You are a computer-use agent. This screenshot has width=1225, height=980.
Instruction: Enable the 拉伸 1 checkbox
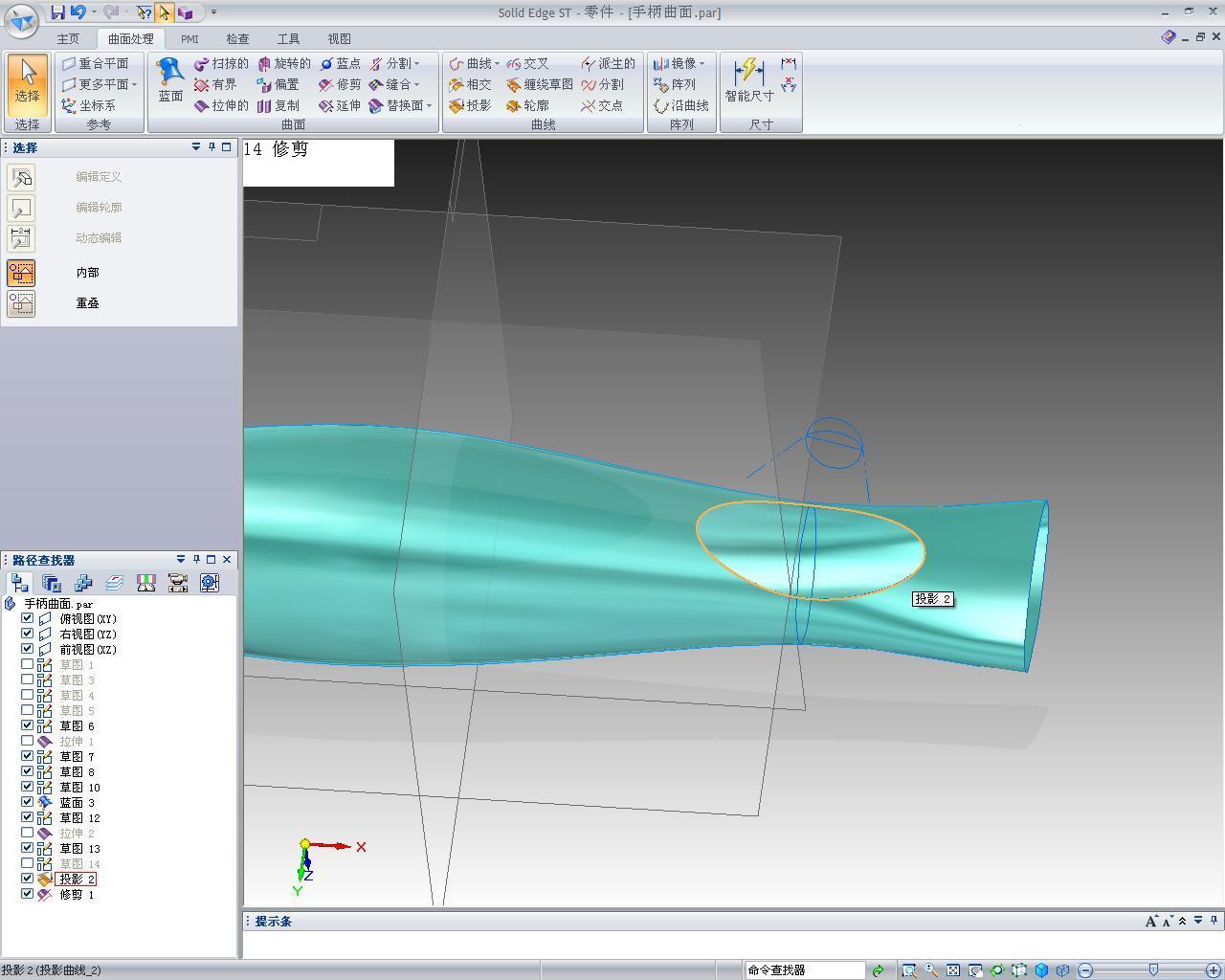pyautogui.click(x=28, y=741)
